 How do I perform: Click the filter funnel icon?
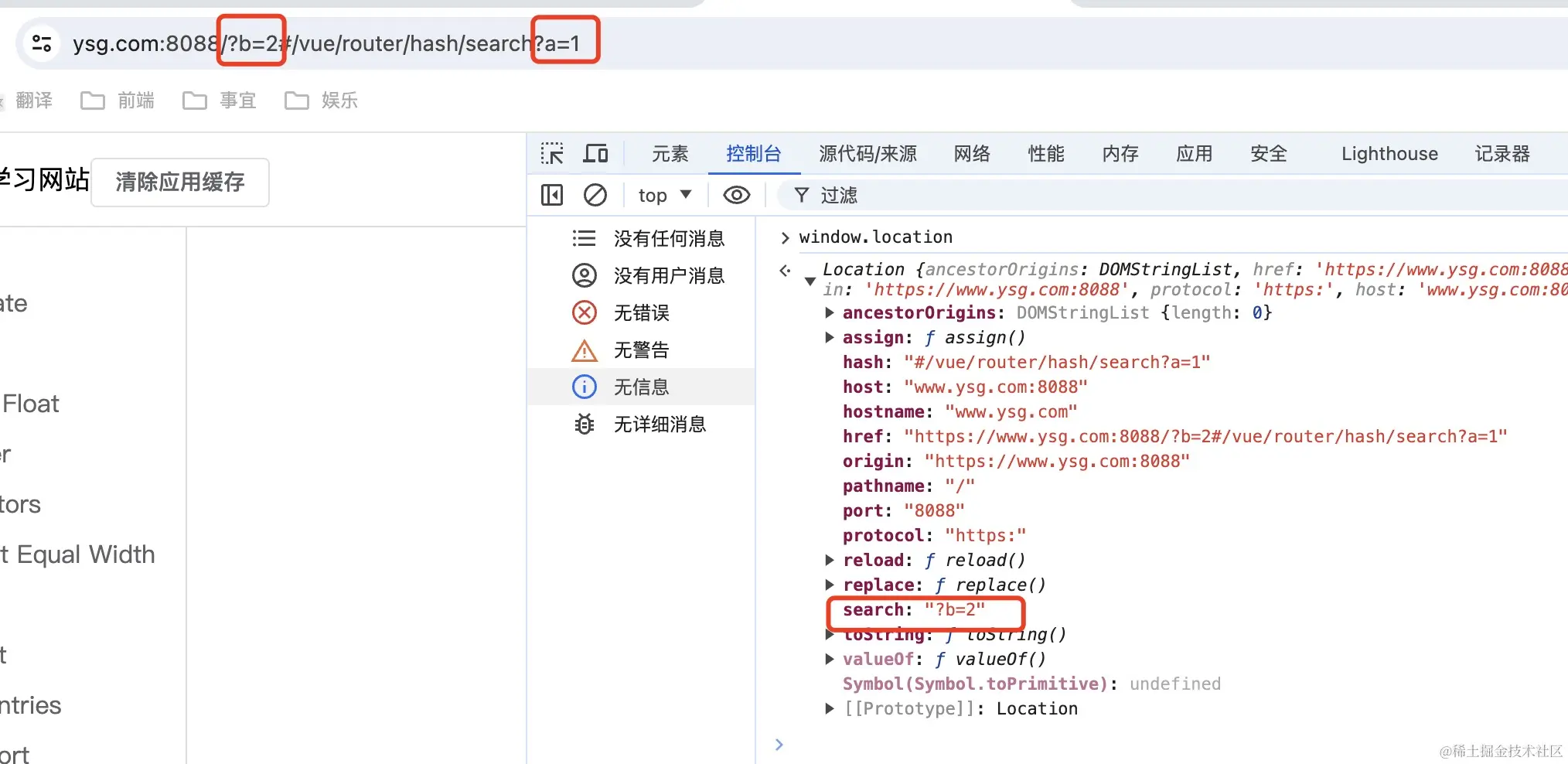[802, 195]
